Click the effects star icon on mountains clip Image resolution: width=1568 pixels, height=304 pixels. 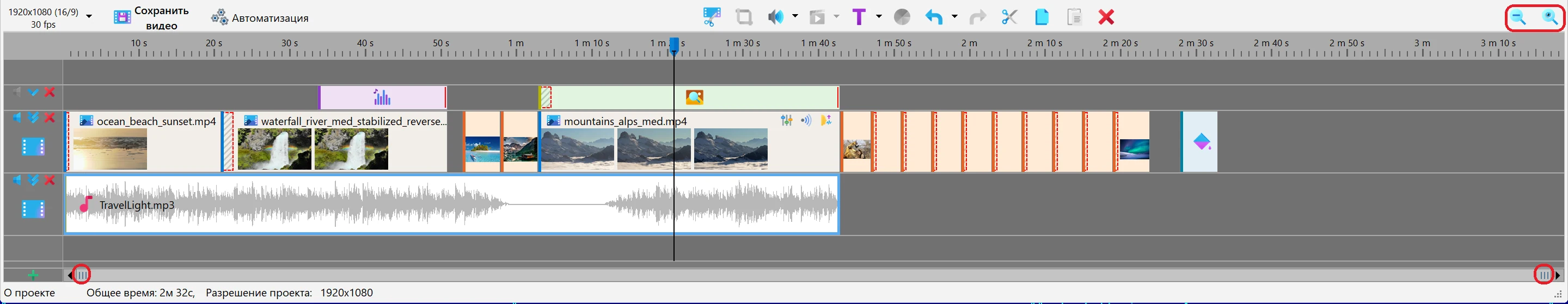click(x=826, y=120)
